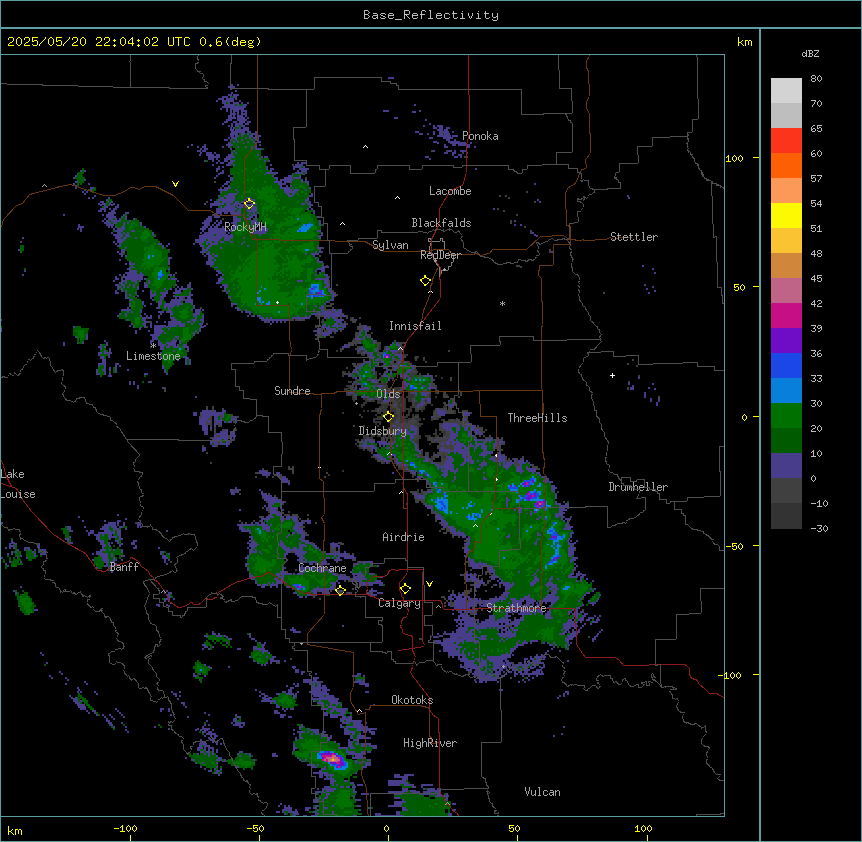
Task: Select the dBZ legend heading
Action: tap(810, 54)
